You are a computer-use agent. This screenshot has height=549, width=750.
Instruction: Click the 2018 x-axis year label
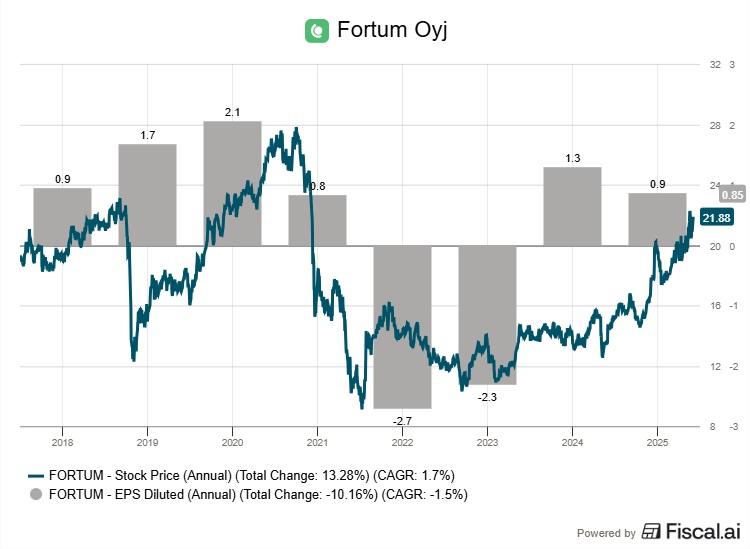pyautogui.click(x=62, y=441)
